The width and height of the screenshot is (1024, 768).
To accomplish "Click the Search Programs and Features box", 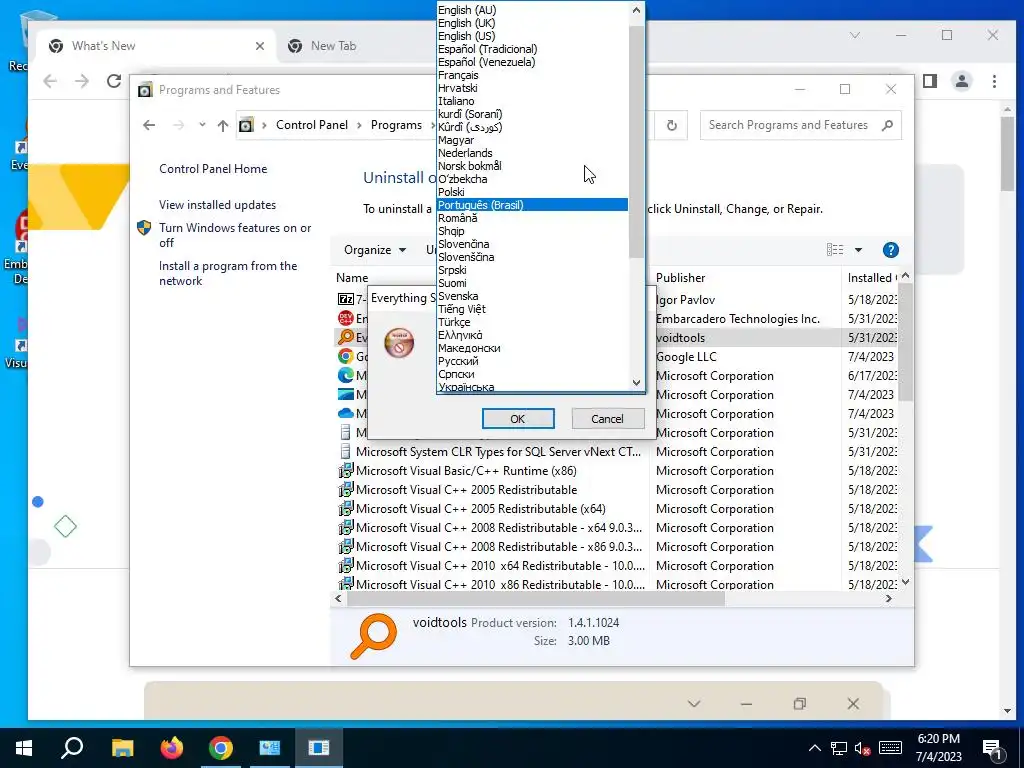I will [801, 125].
